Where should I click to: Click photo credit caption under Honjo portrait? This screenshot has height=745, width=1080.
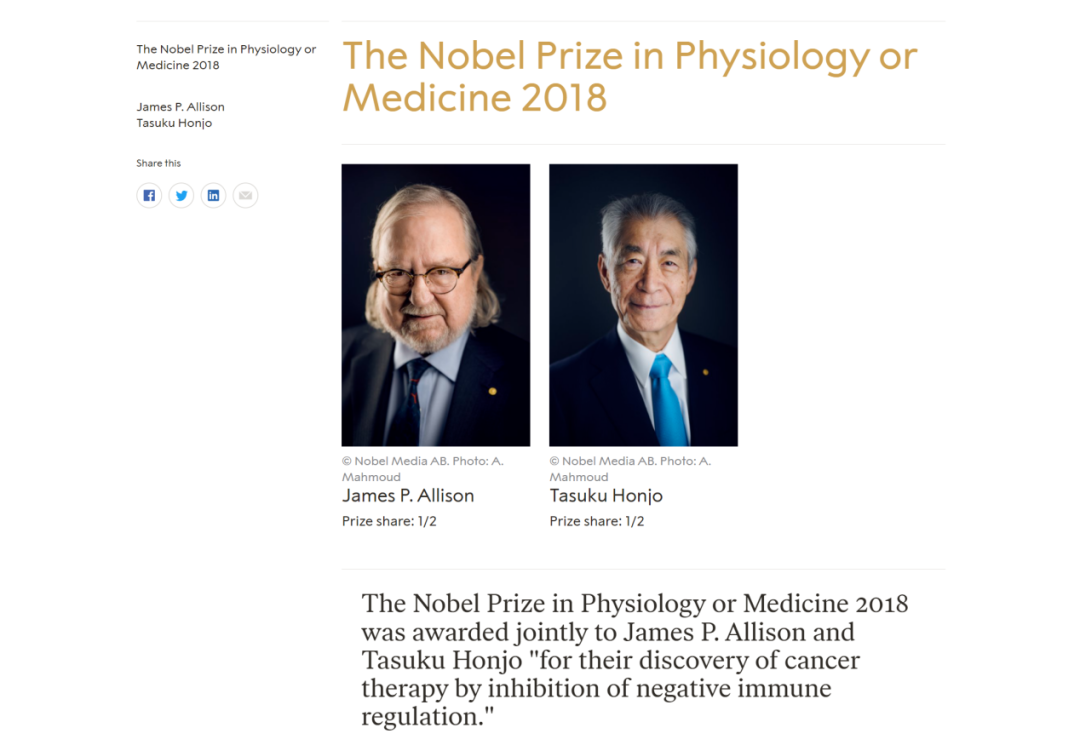click(630, 469)
